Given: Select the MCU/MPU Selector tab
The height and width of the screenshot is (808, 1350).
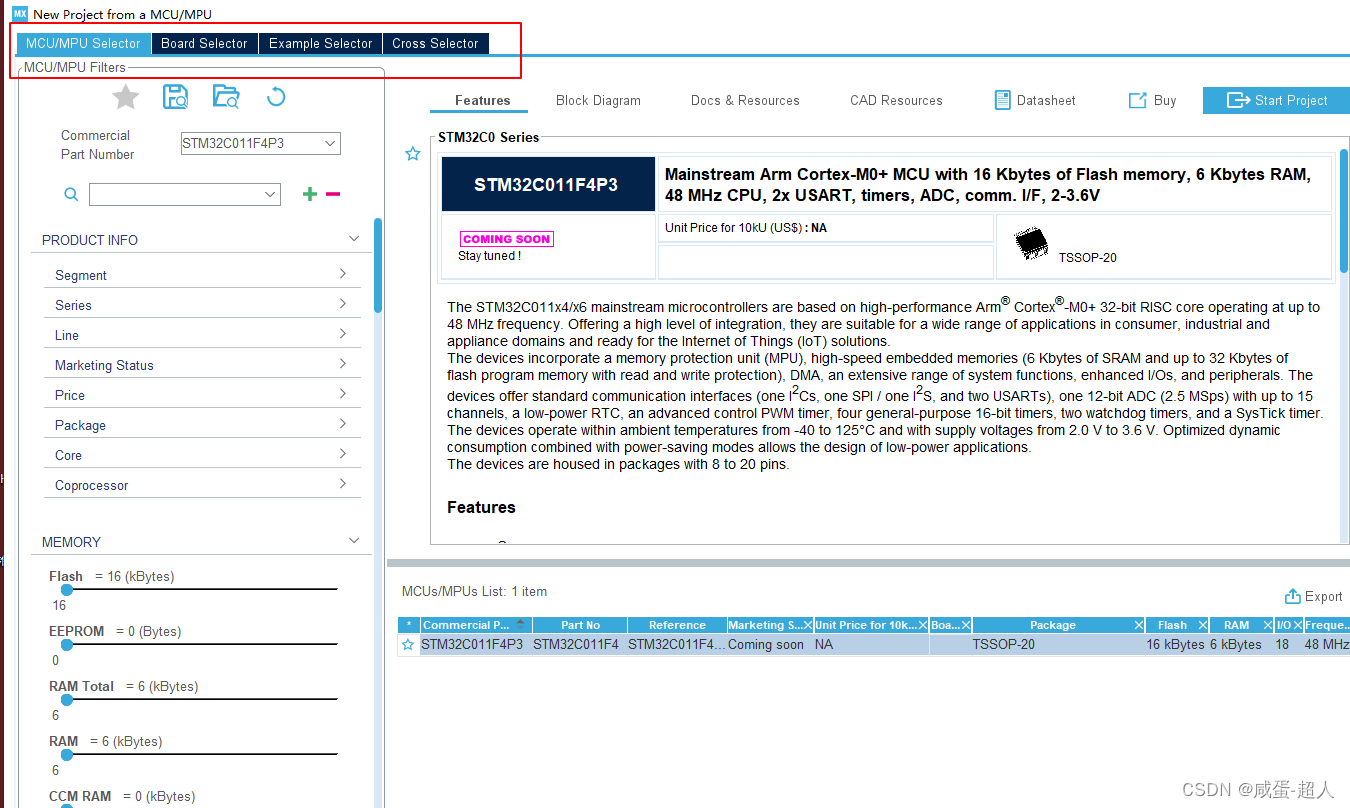Looking at the screenshot, I should (83, 43).
